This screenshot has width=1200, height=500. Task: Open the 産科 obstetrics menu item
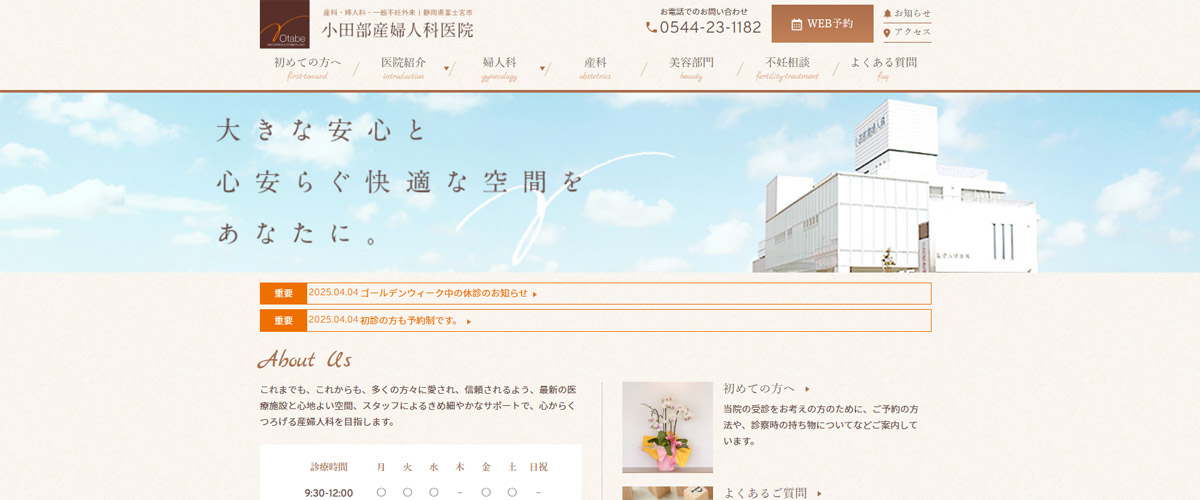[x=595, y=67]
